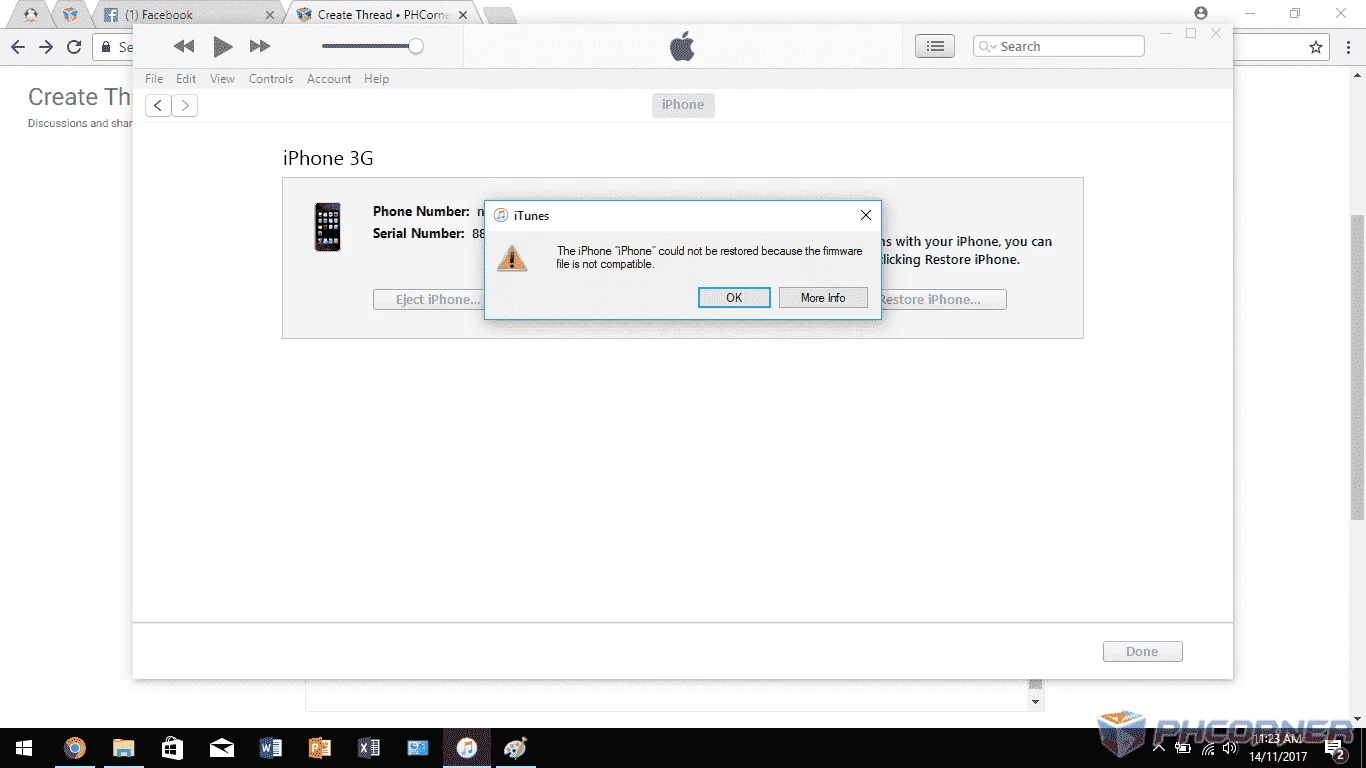
Task: Click the iPhone 3G device thumbnail
Action: click(327, 227)
